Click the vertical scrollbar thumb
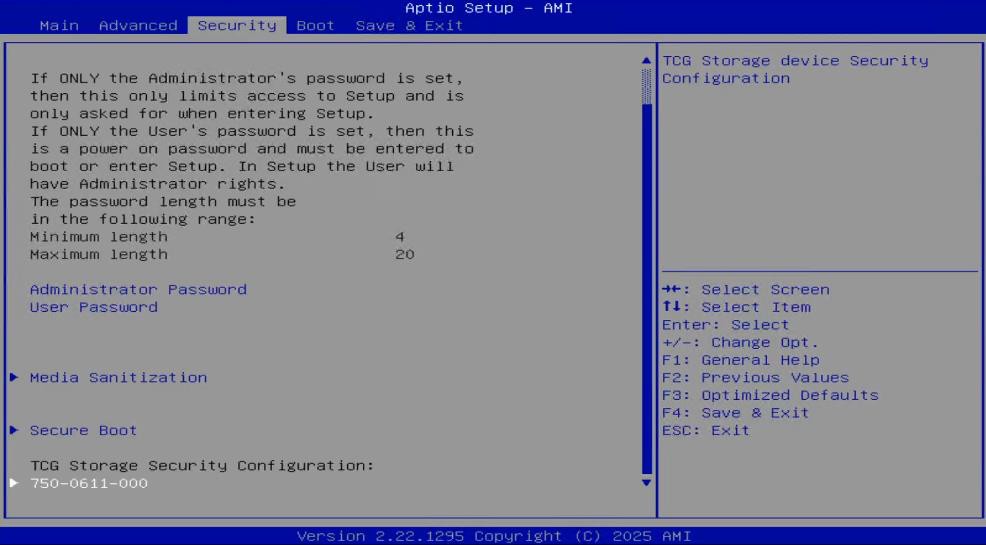This screenshot has height=545, width=986. coord(646,86)
